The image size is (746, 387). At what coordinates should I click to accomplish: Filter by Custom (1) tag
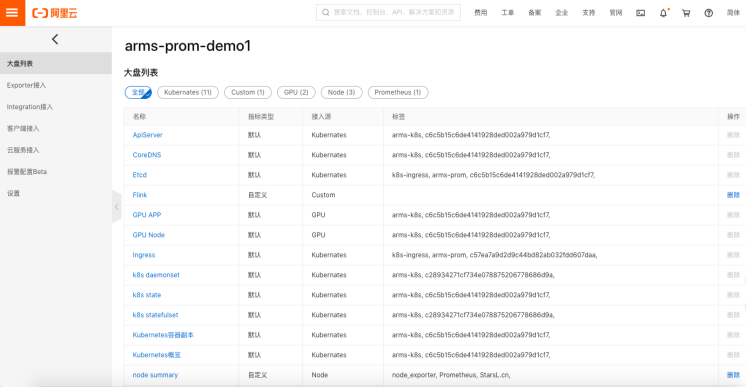tap(248, 92)
